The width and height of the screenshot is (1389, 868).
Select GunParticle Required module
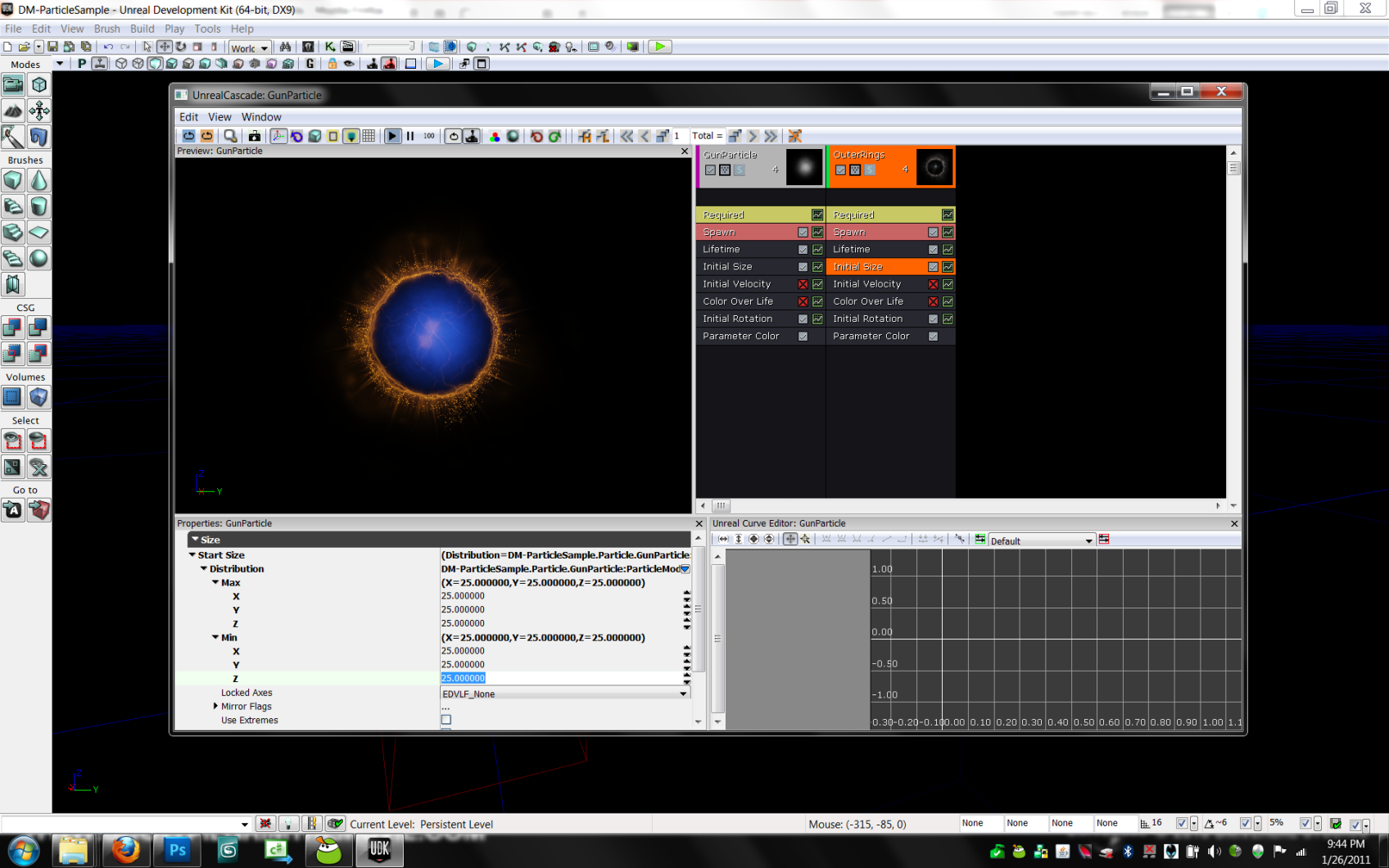[761, 215]
